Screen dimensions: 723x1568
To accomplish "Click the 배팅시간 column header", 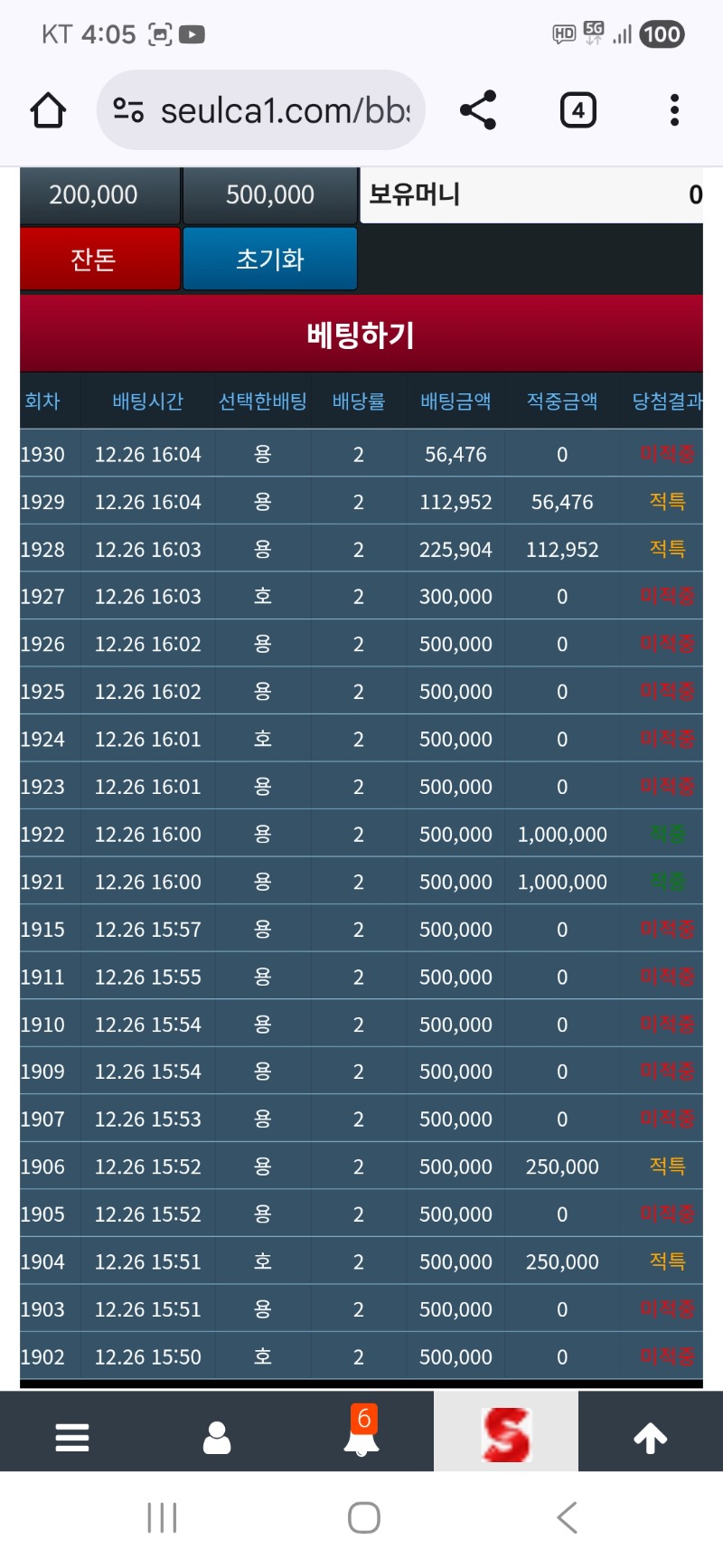I will pos(147,401).
